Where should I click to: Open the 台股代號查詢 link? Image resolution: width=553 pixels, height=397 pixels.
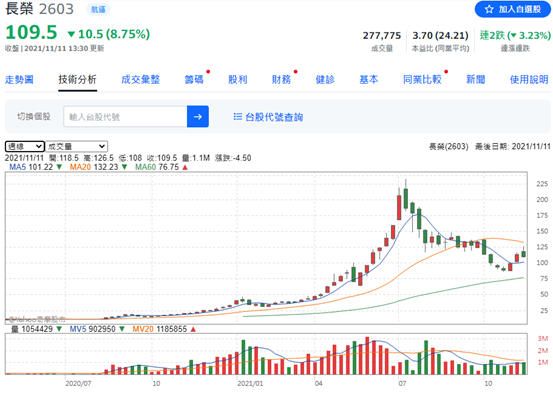coord(274,117)
